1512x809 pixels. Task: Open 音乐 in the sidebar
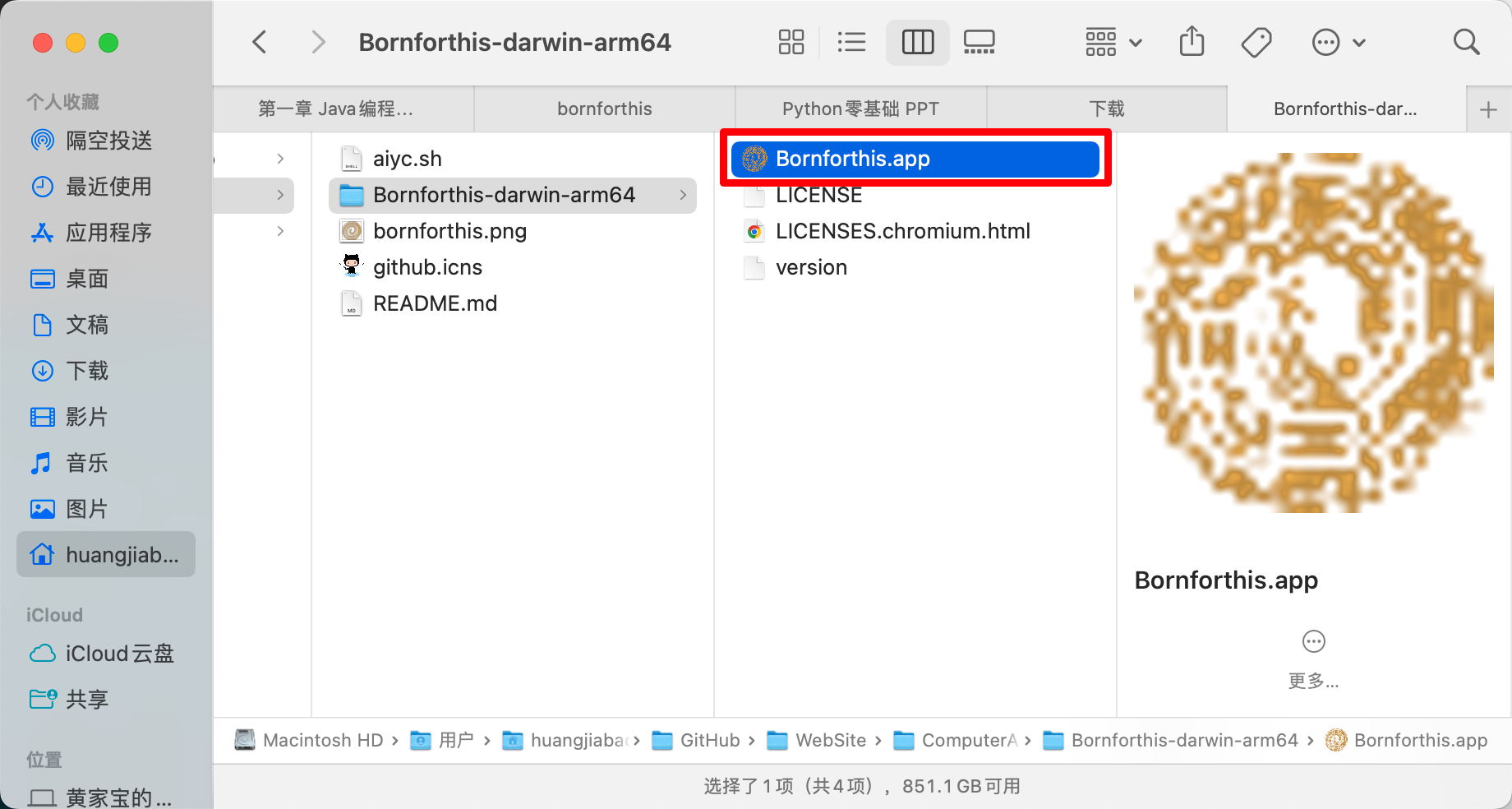[x=106, y=463]
